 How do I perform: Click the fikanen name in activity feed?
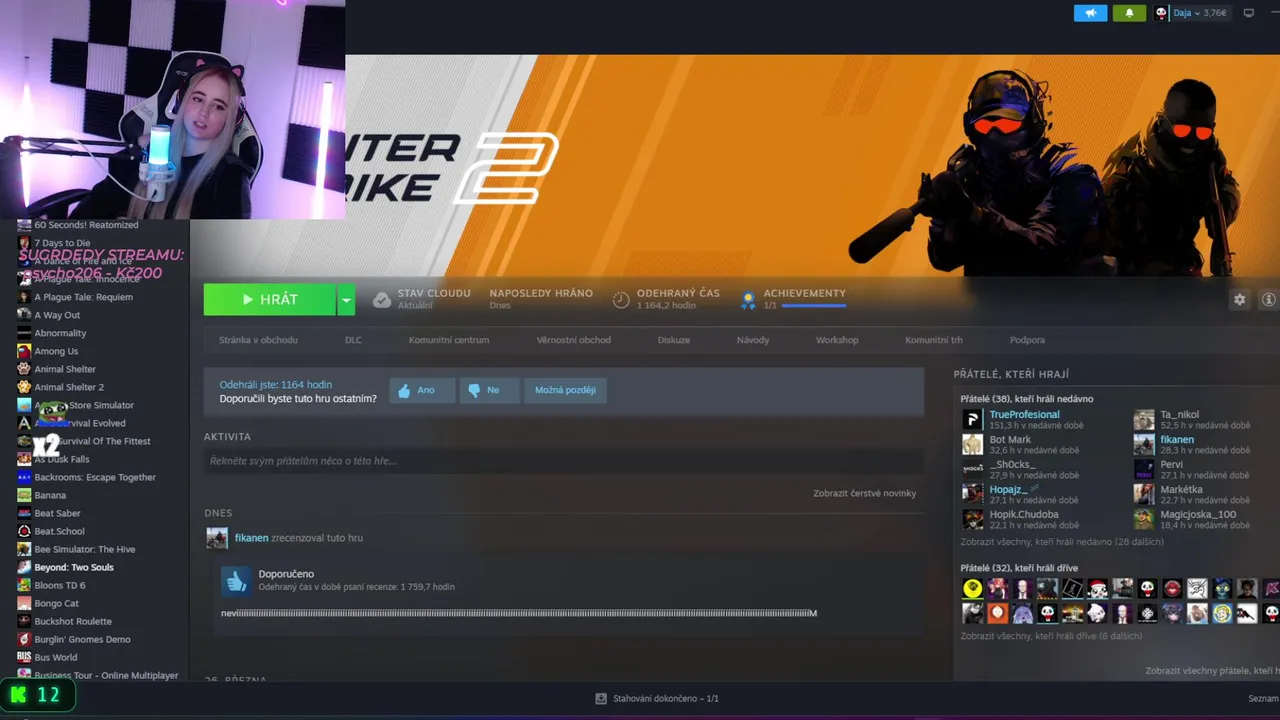tap(251, 538)
